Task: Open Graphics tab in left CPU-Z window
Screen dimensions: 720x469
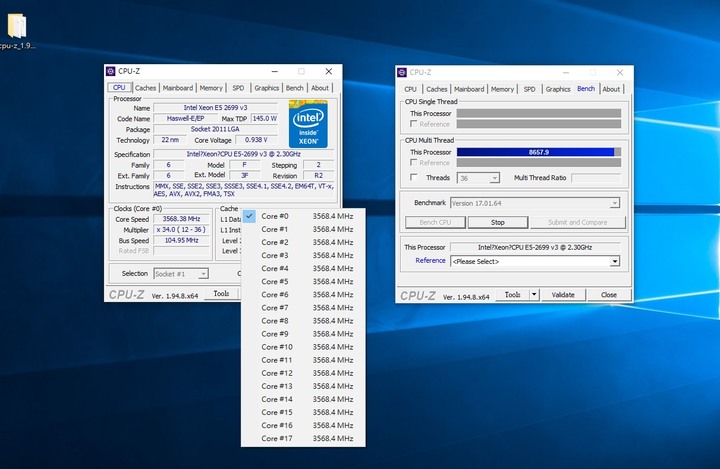Action: (267, 88)
